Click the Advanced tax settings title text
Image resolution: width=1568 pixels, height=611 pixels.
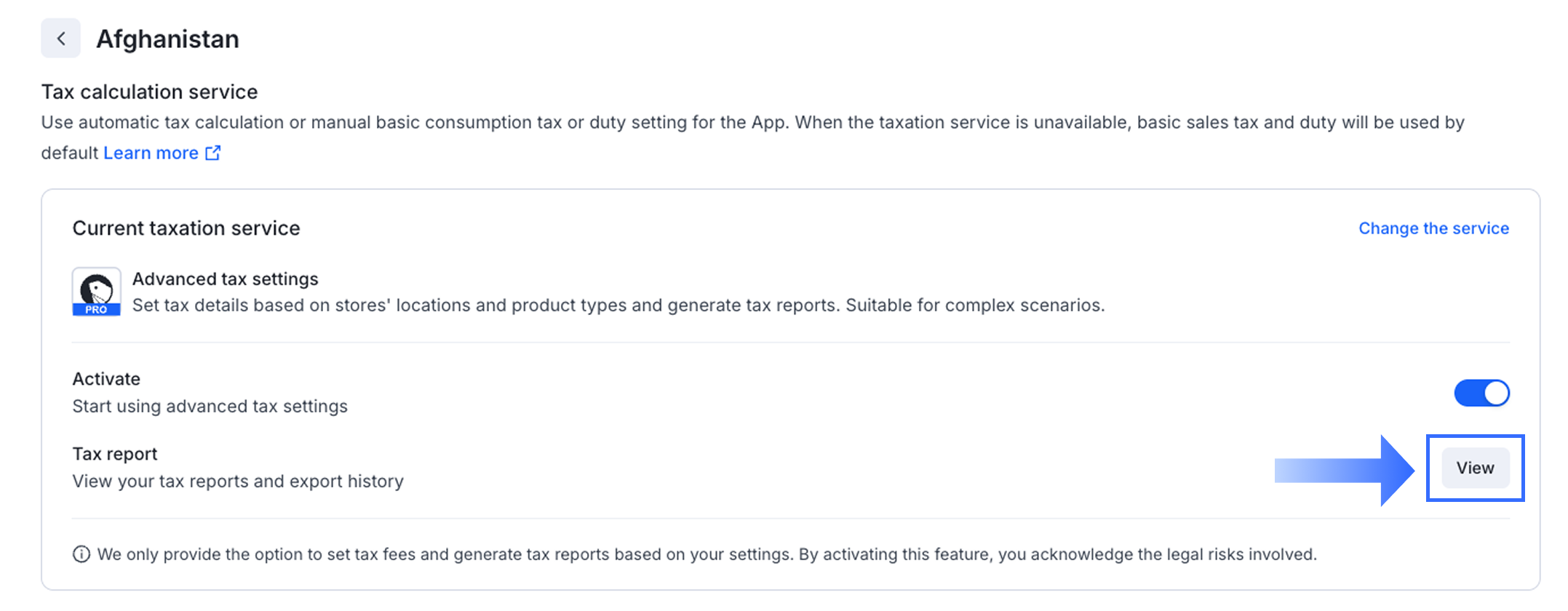[x=226, y=279]
